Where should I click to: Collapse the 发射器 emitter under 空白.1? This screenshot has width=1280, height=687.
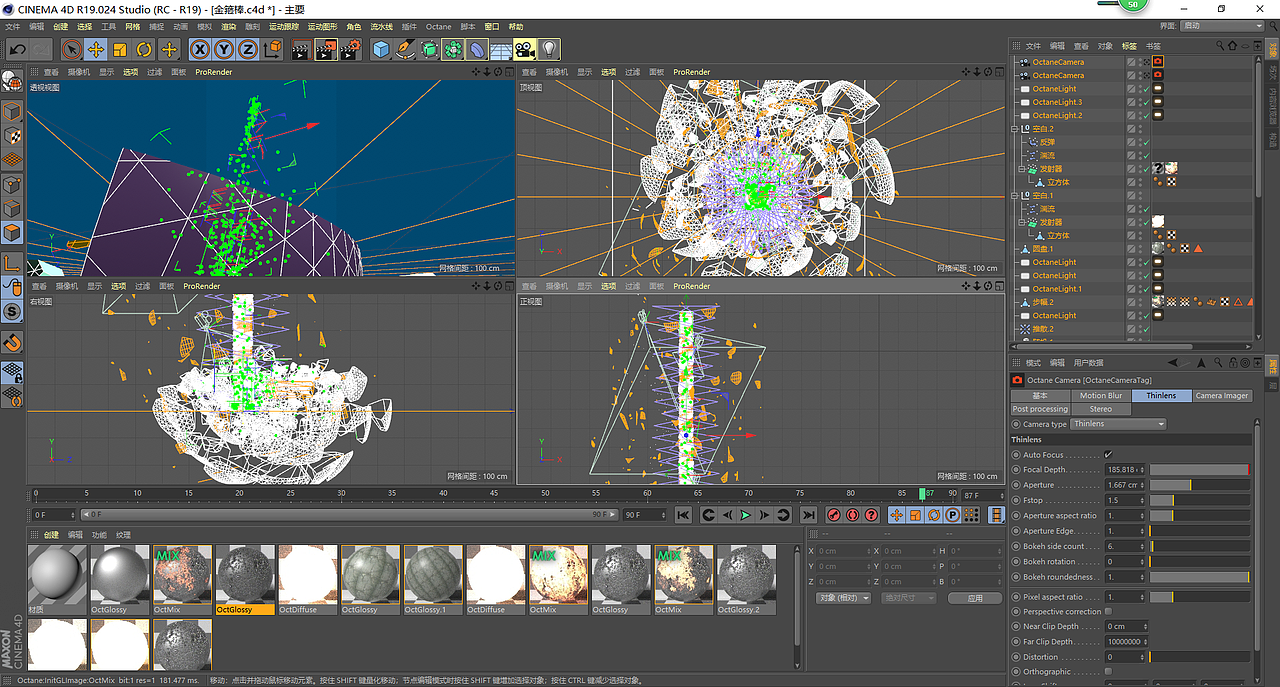point(1024,222)
